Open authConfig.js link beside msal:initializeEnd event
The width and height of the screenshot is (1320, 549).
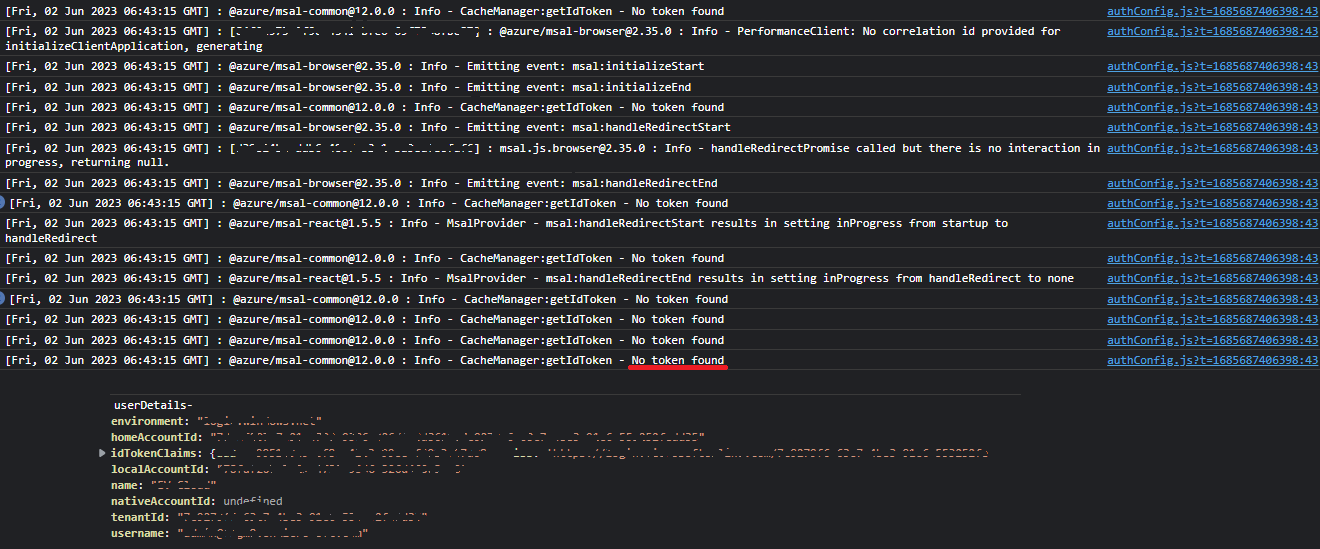pyautogui.click(x=1212, y=87)
